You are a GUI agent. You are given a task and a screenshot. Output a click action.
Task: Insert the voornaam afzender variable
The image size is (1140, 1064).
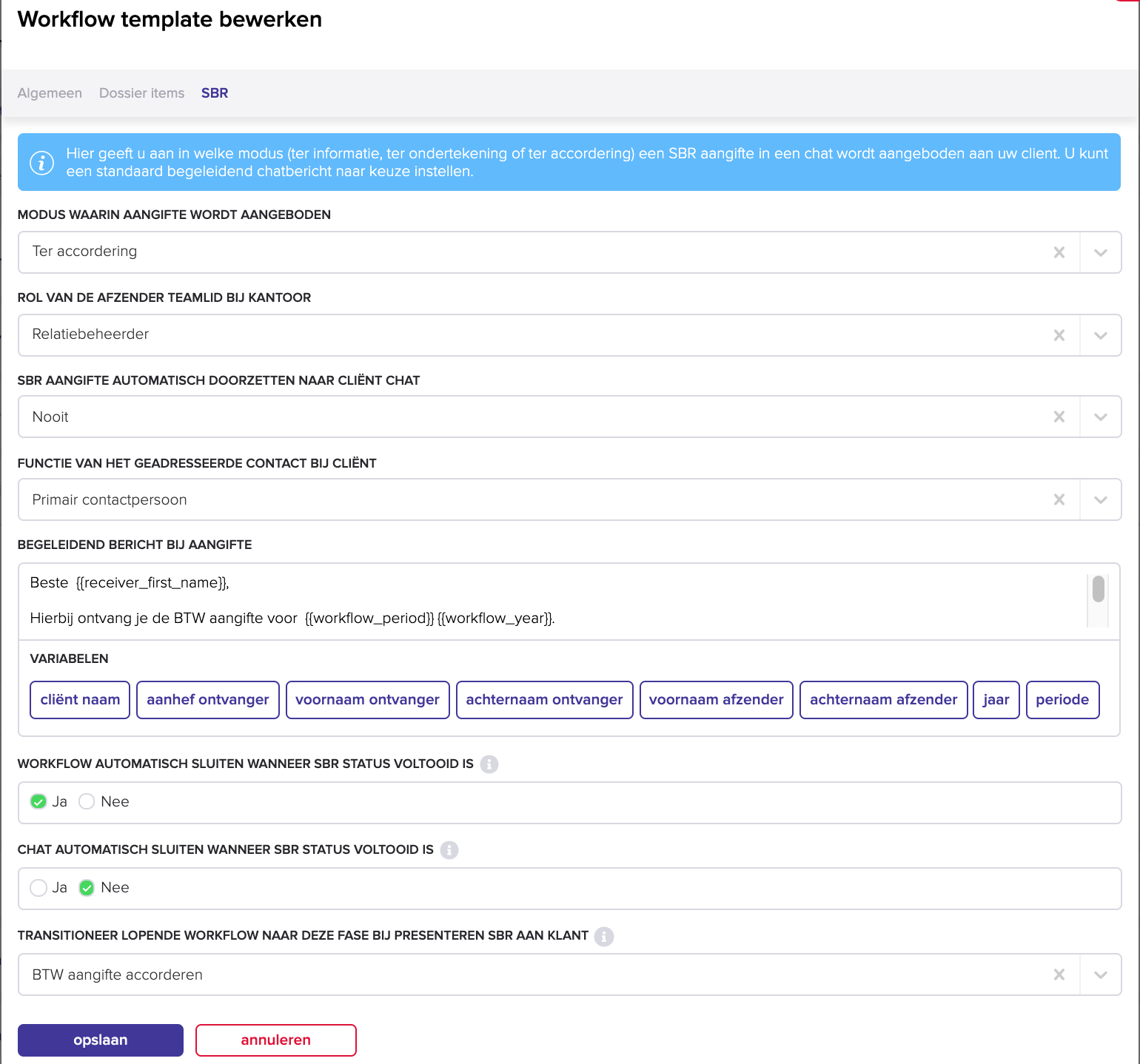coord(717,700)
